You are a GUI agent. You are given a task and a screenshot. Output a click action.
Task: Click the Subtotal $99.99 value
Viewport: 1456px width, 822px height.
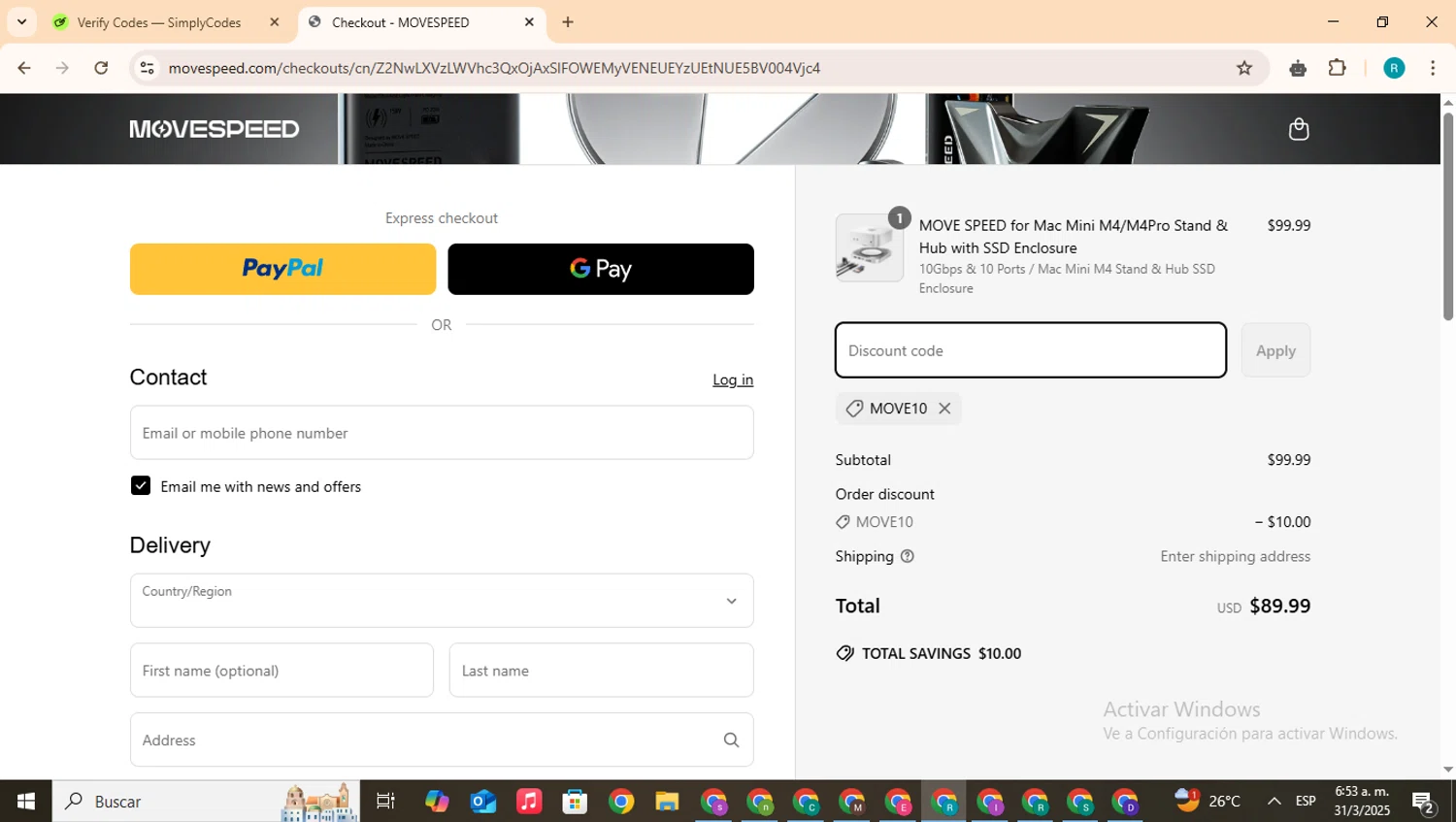point(1289,460)
